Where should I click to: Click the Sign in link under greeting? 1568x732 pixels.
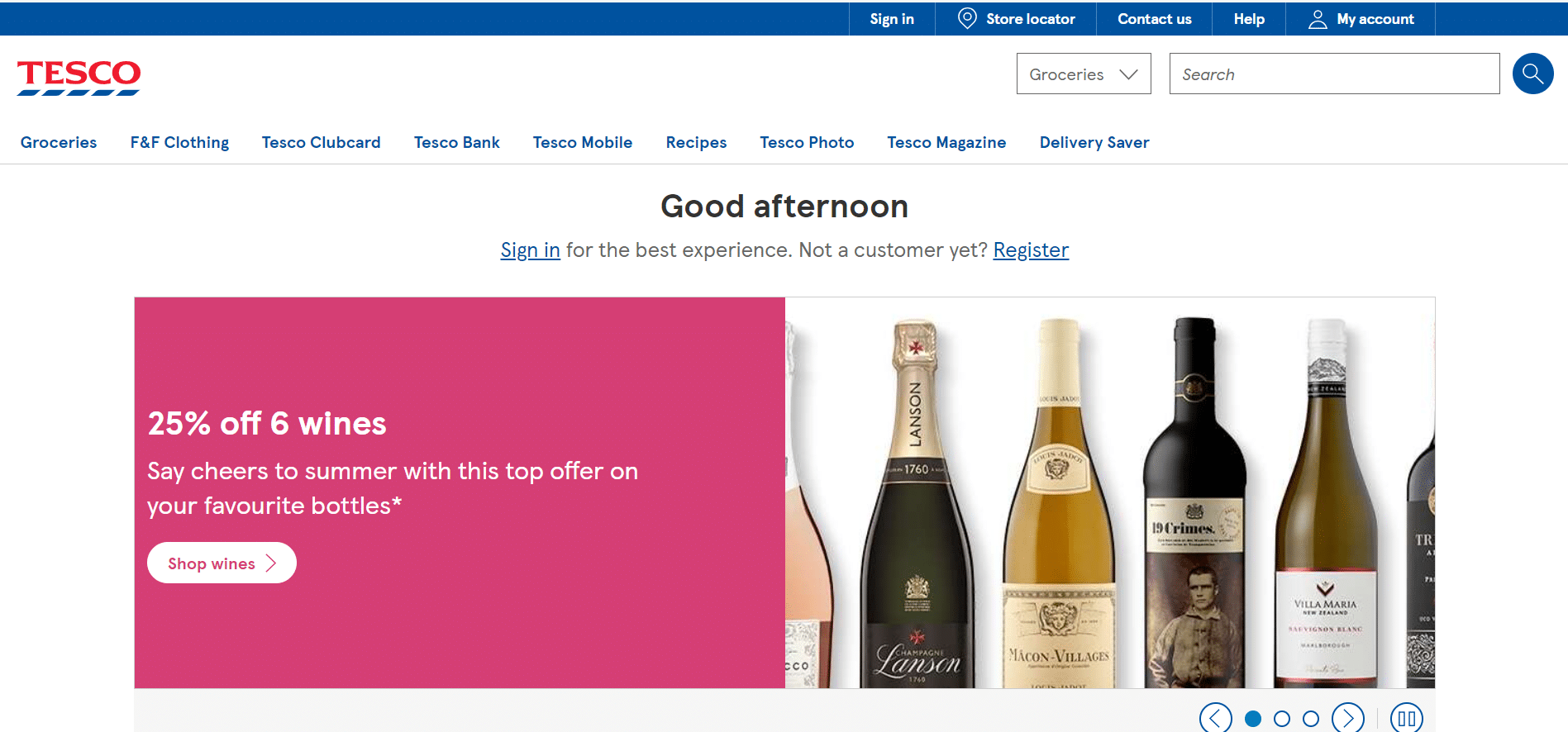coord(531,250)
